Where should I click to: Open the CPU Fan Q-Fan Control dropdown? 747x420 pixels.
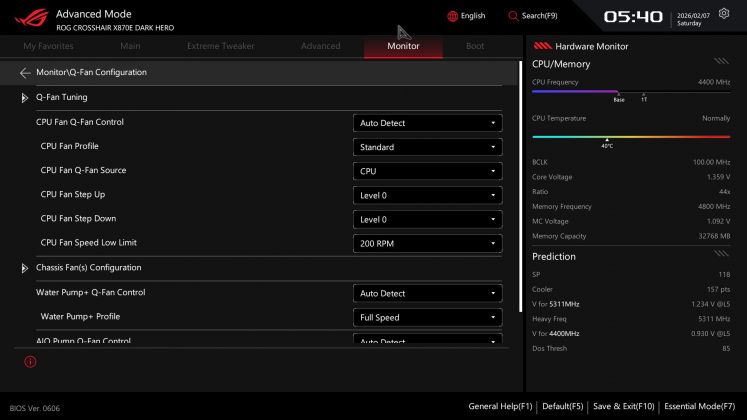click(427, 123)
